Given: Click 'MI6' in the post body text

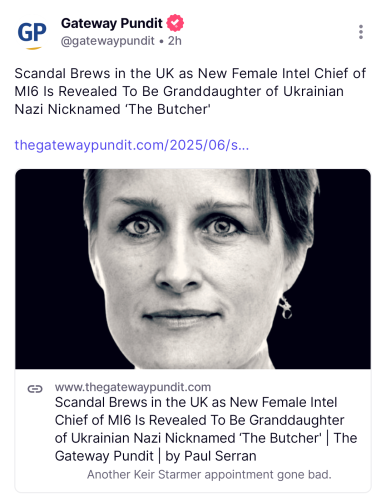Looking at the screenshot, I should 27,91.
